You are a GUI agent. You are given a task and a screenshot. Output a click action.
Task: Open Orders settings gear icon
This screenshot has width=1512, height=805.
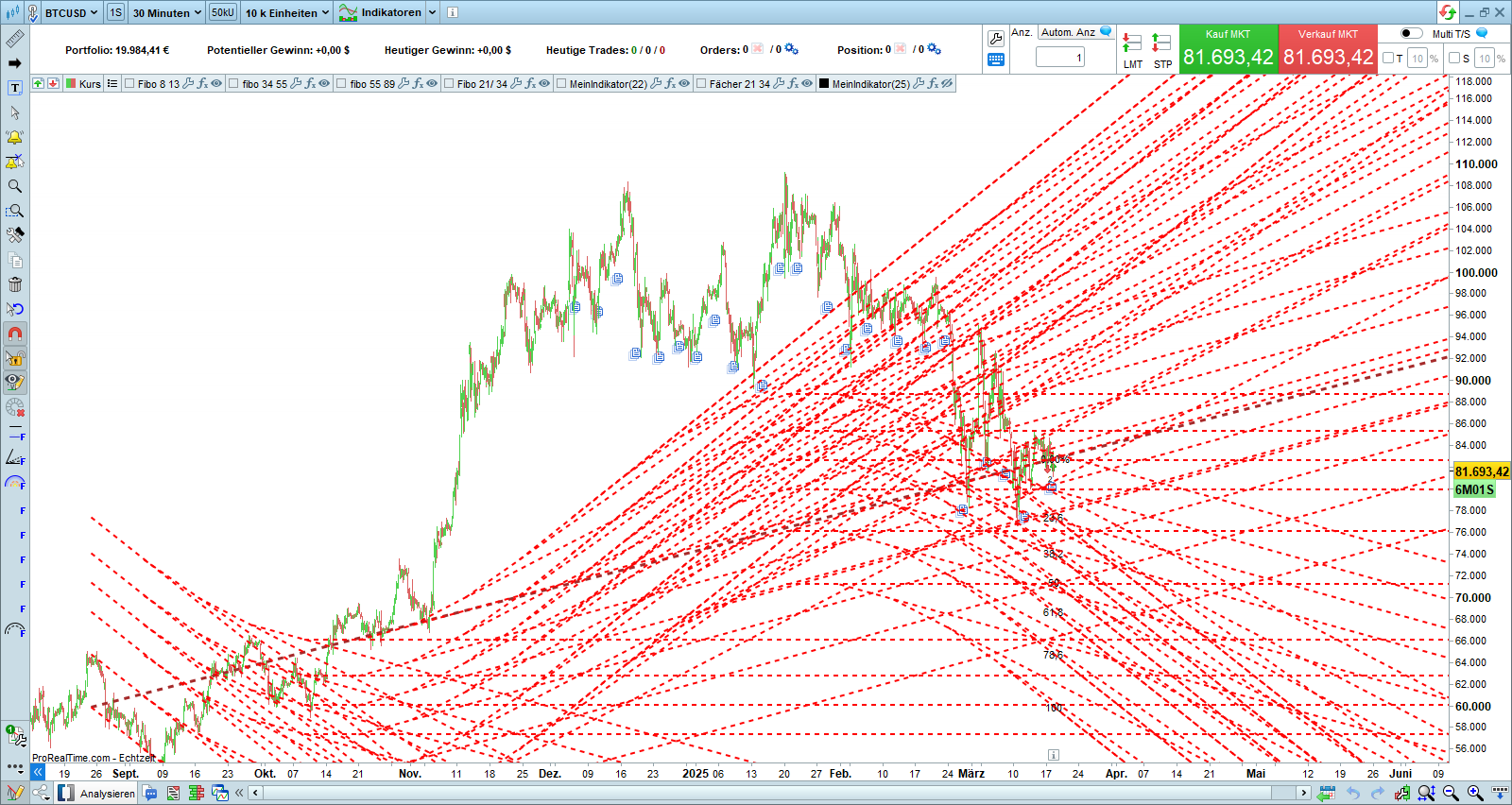[x=791, y=49]
